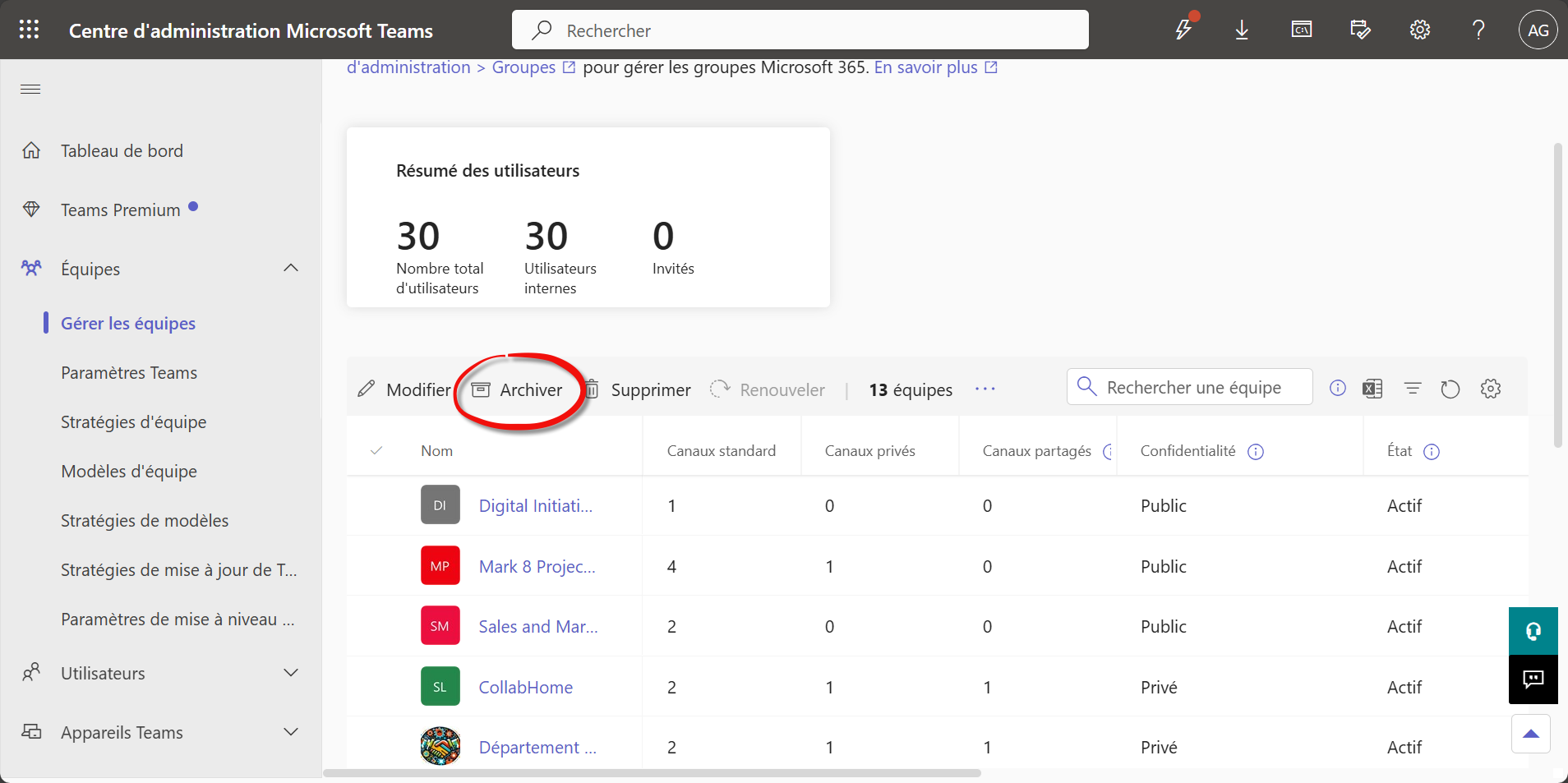The width and height of the screenshot is (1568, 783).
Task: Collapse the navigation hamburger menu
Action: point(30,89)
